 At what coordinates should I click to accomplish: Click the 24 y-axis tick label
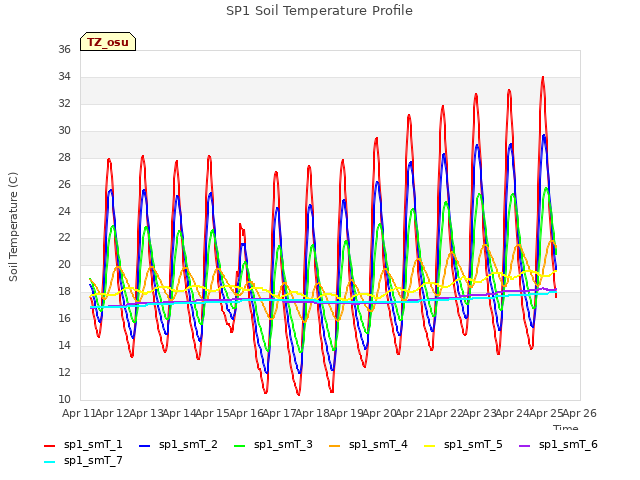[x=64, y=211]
